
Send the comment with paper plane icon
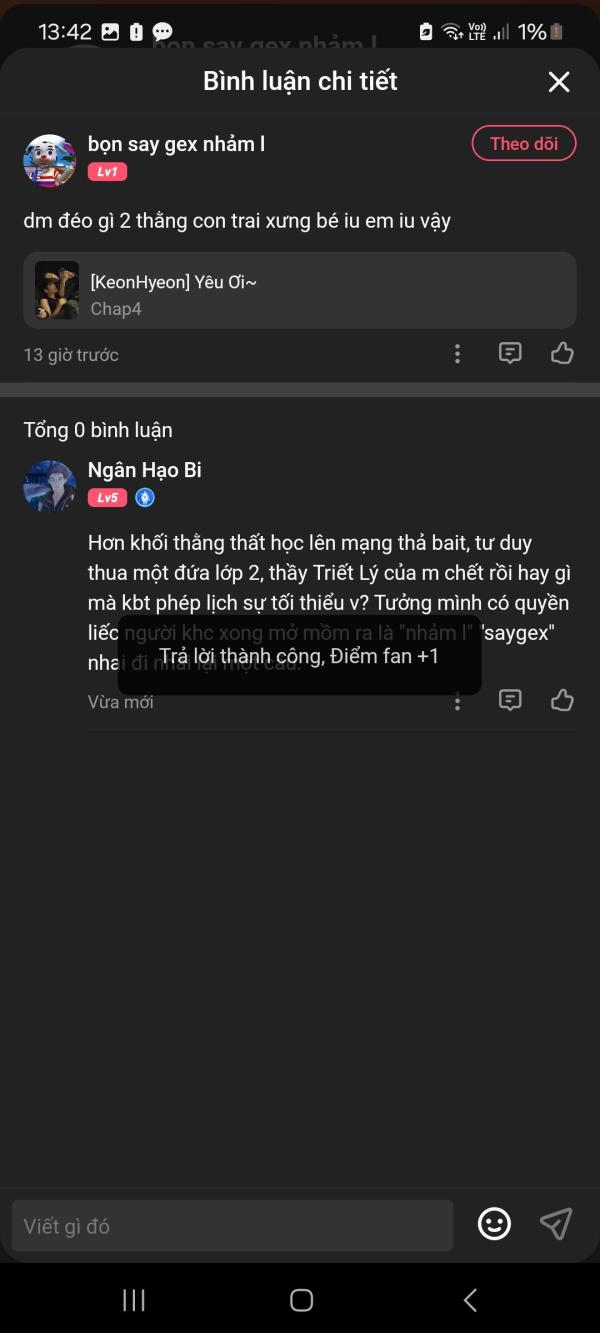coord(556,1224)
